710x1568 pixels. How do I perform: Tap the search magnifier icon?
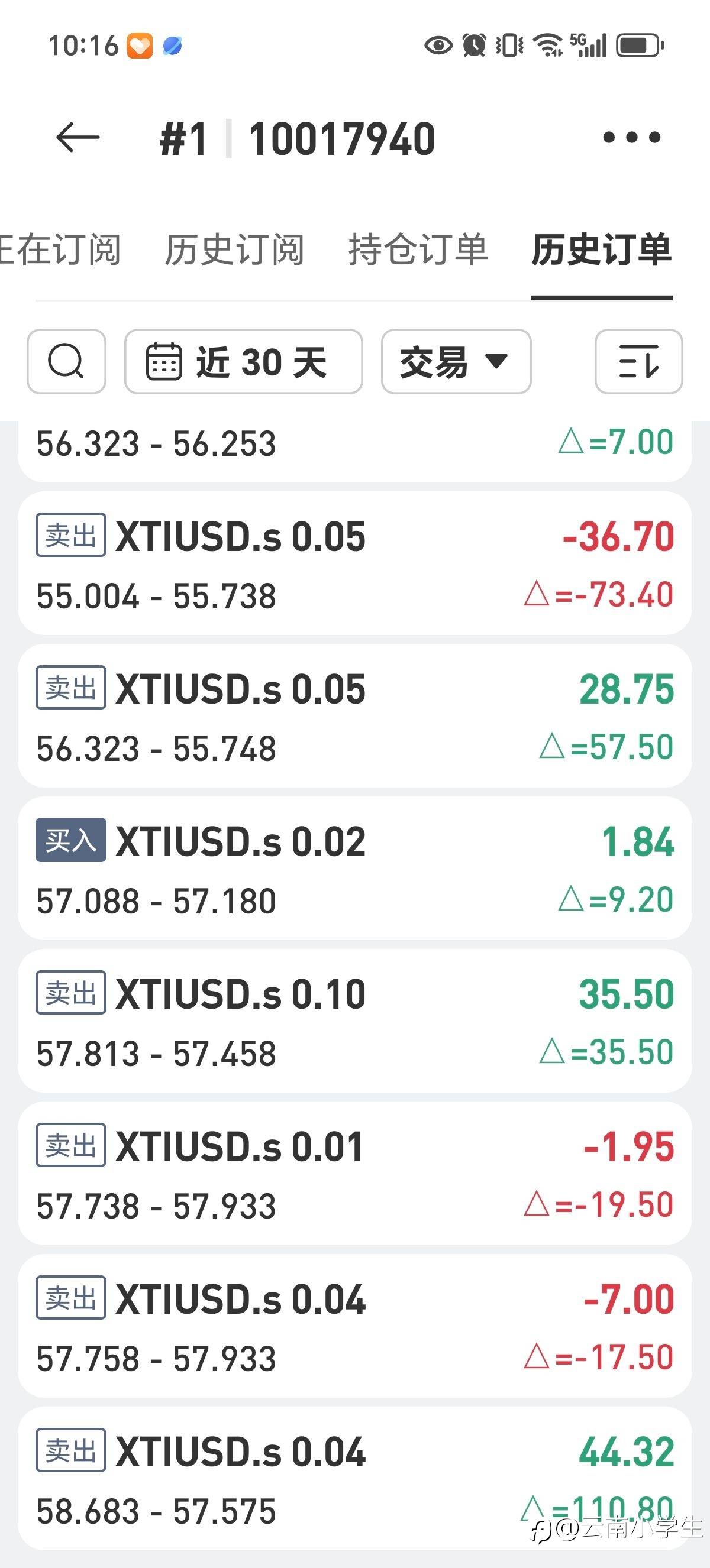(x=66, y=362)
